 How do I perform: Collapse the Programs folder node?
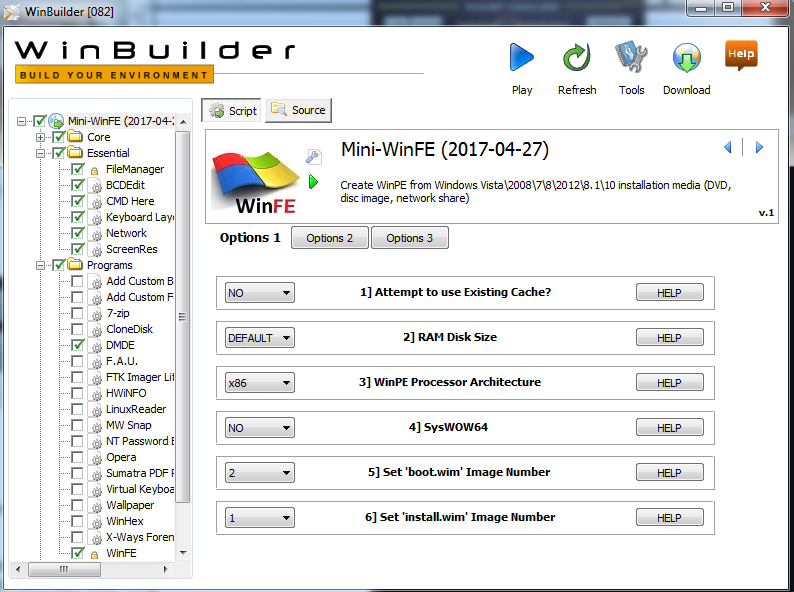[40, 265]
